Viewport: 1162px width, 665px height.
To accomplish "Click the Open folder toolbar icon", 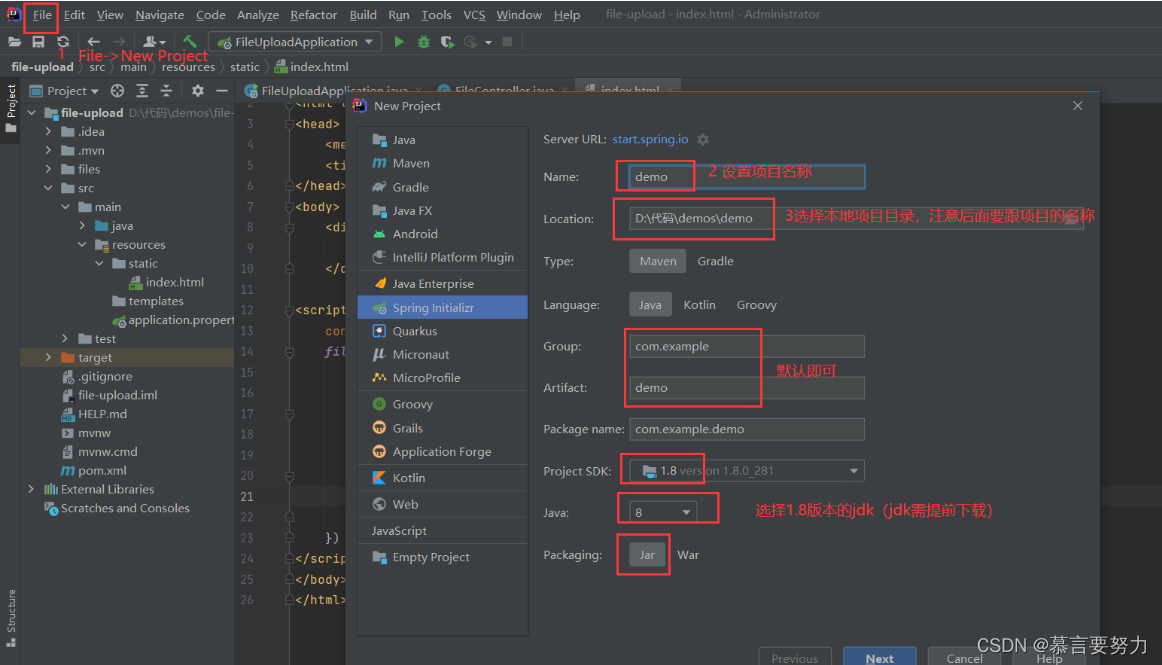I will [14, 42].
